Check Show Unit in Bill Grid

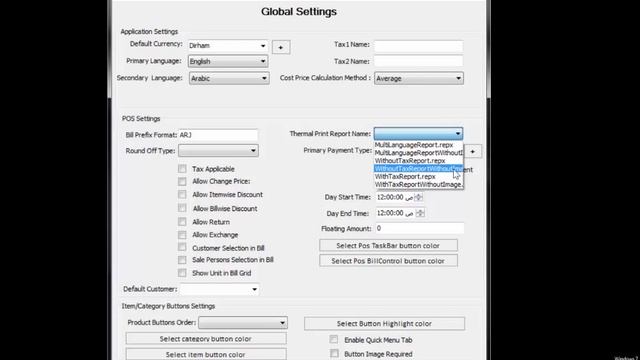(x=182, y=273)
